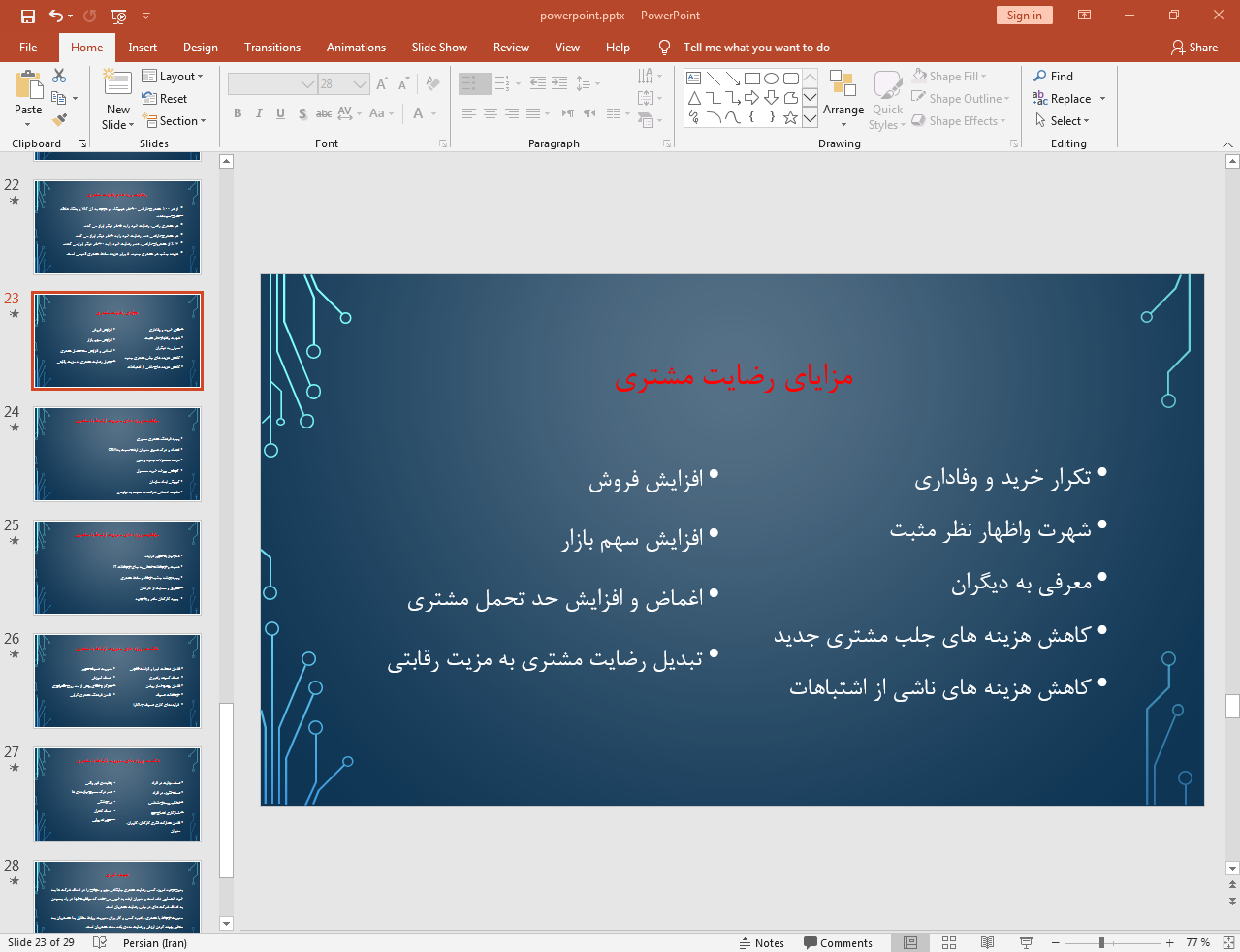Zoom out with the minus button
This screenshot has width=1240, height=952.
(1056, 942)
